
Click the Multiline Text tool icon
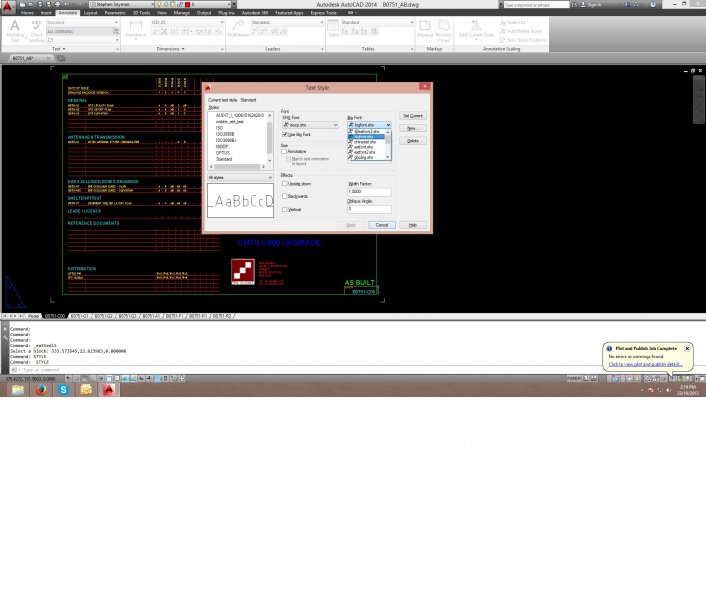pyautogui.click(x=15, y=26)
